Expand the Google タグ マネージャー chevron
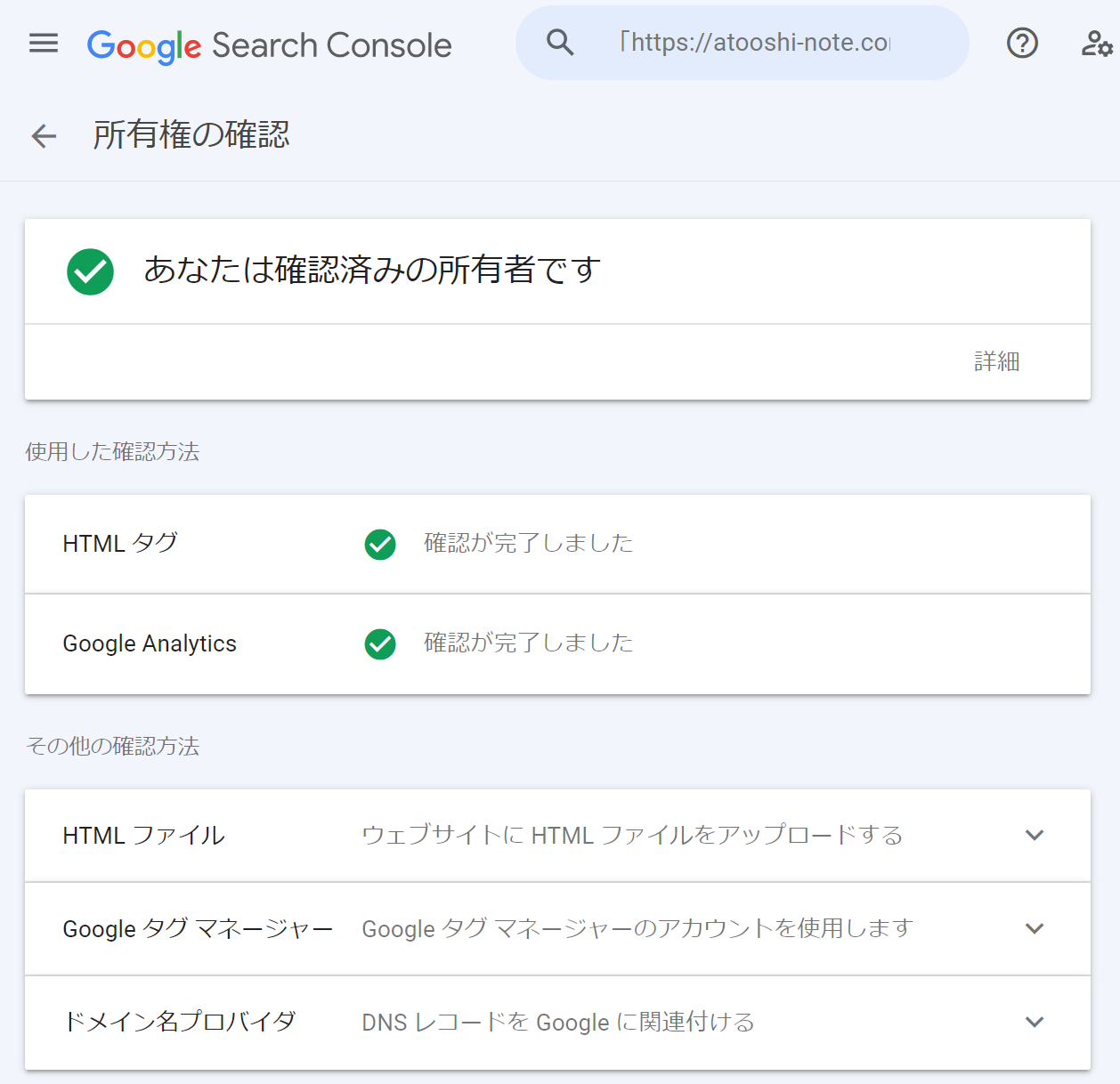Image resolution: width=1120 pixels, height=1084 pixels. tap(1034, 928)
